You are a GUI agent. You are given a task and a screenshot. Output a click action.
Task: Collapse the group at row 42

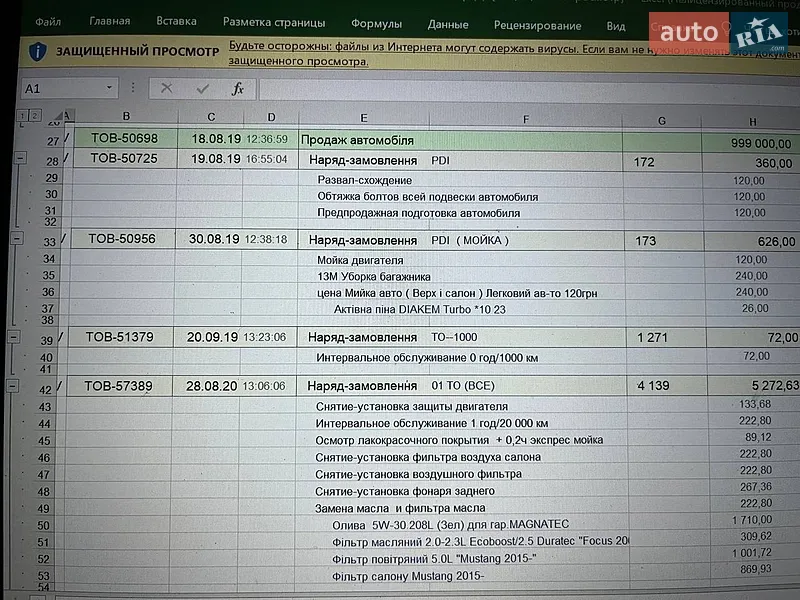[x=12, y=386]
